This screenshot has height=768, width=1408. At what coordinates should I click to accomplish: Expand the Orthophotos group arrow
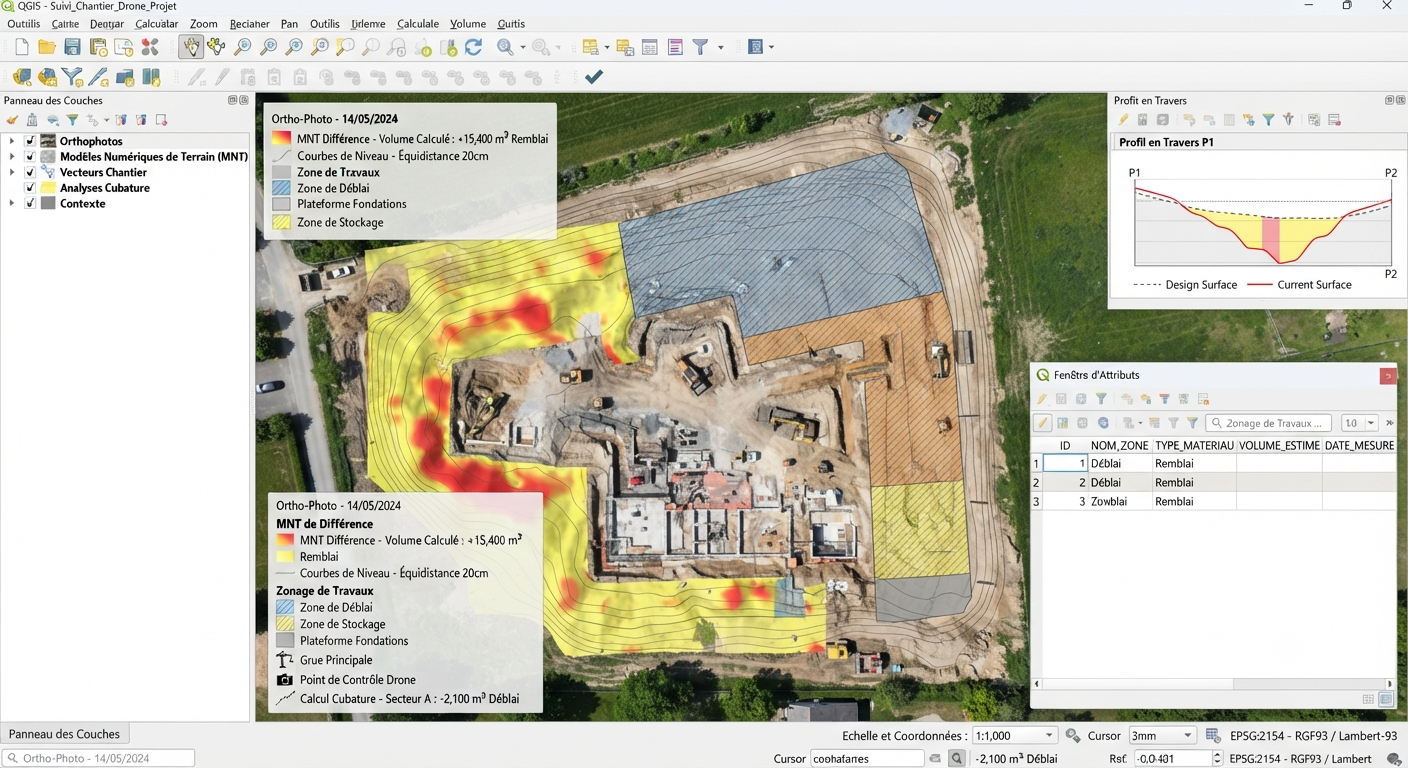click(x=12, y=141)
